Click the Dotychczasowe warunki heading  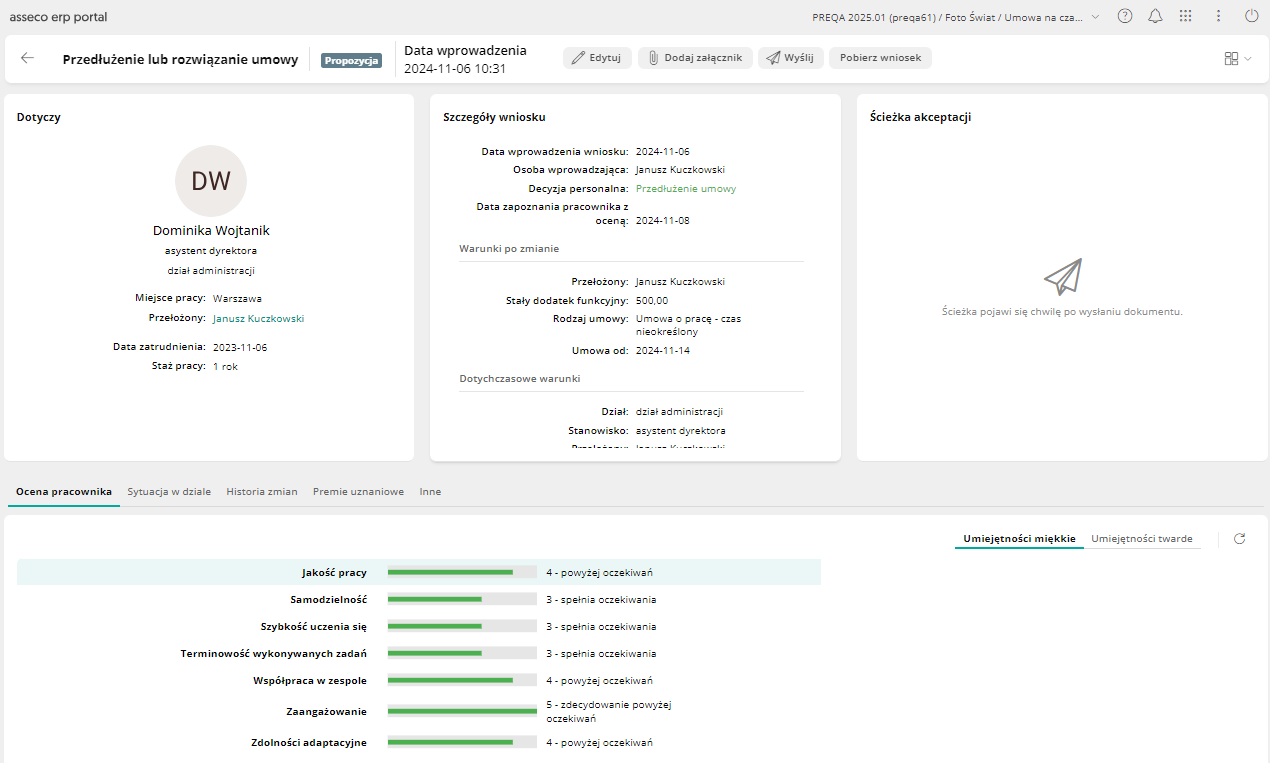tap(520, 379)
